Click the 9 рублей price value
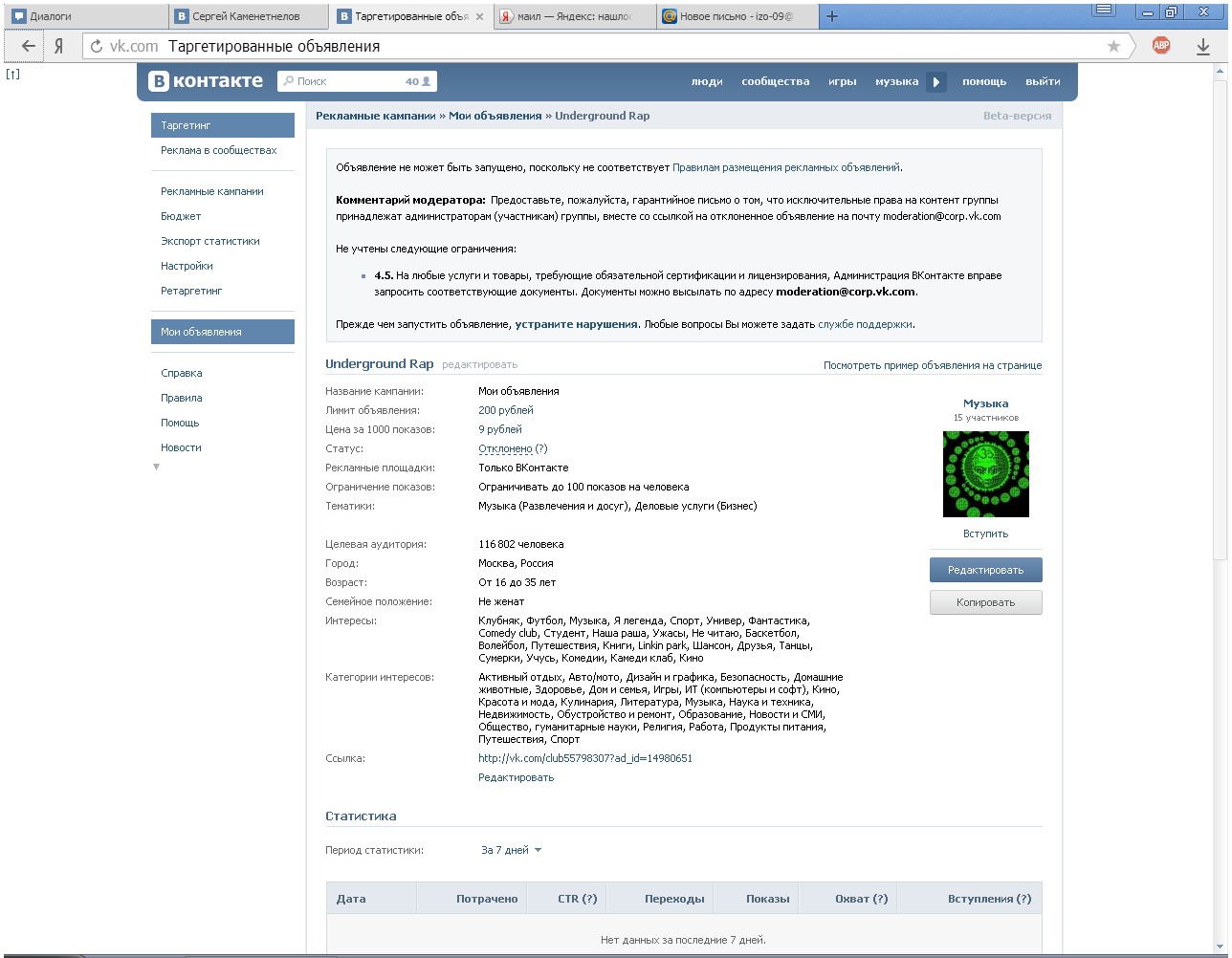This screenshot has height=958, width=1232. click(500, 429)
